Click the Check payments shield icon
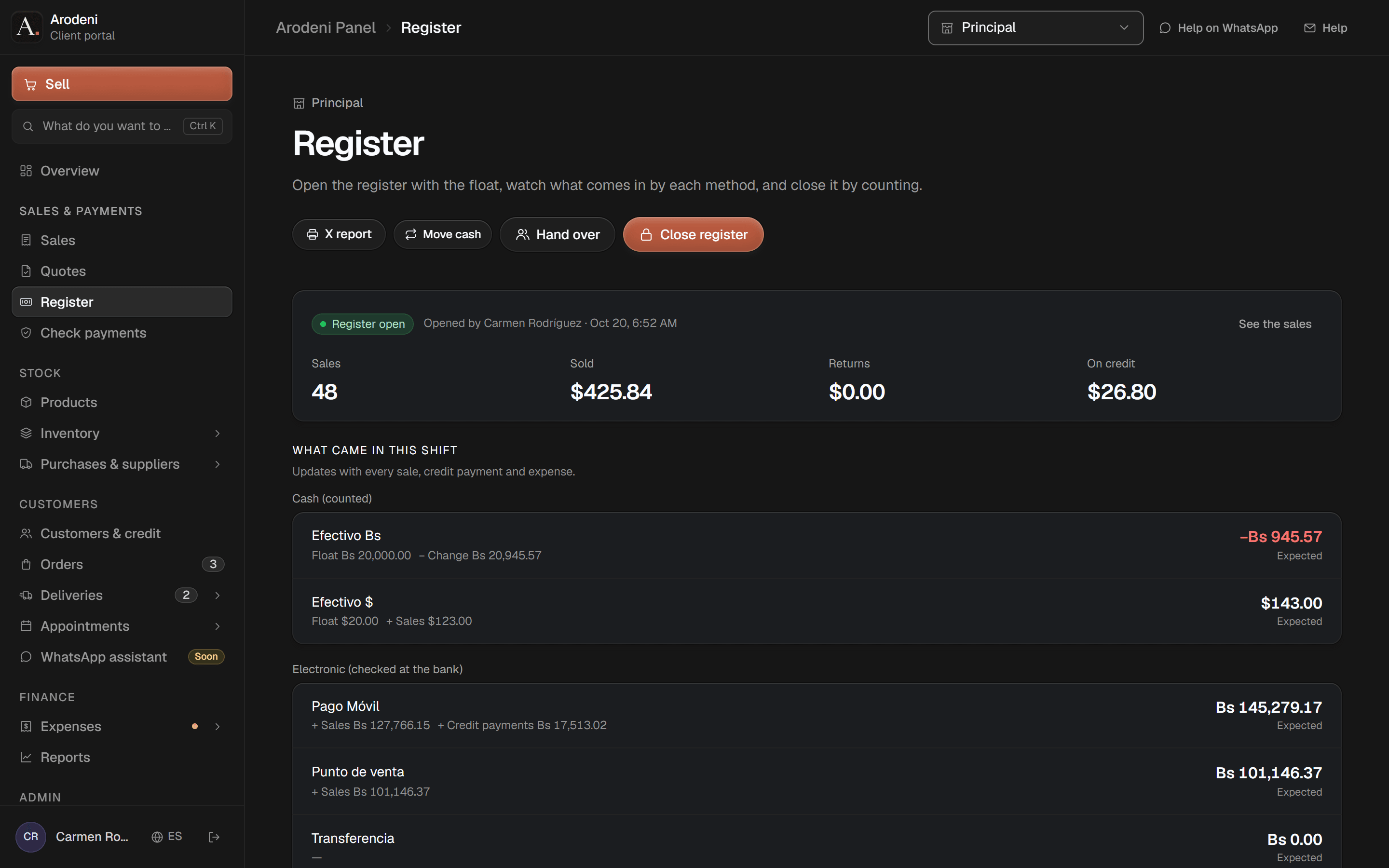The image size is (1389, 868). 26,333
